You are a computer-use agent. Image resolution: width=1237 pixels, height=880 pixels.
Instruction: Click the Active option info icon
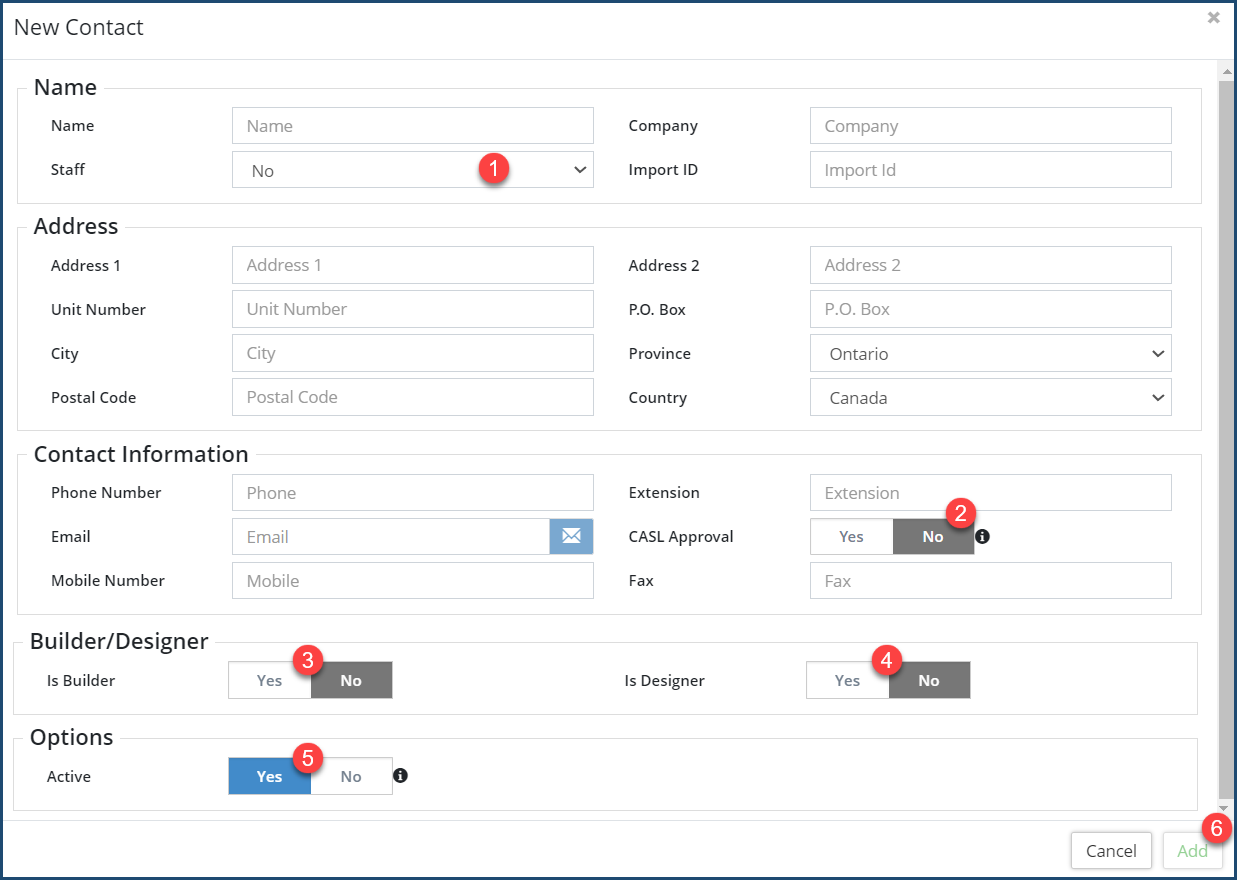400,775
